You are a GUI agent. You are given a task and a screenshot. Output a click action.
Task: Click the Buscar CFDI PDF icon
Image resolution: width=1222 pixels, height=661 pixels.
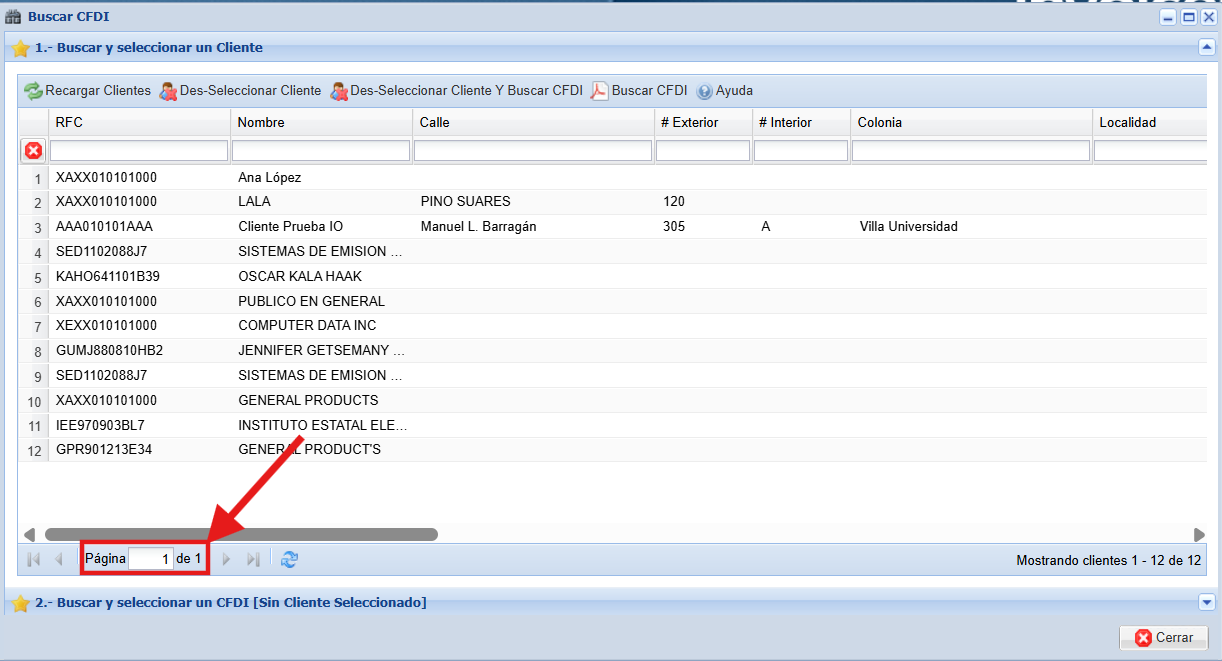(x=599, y=91)
